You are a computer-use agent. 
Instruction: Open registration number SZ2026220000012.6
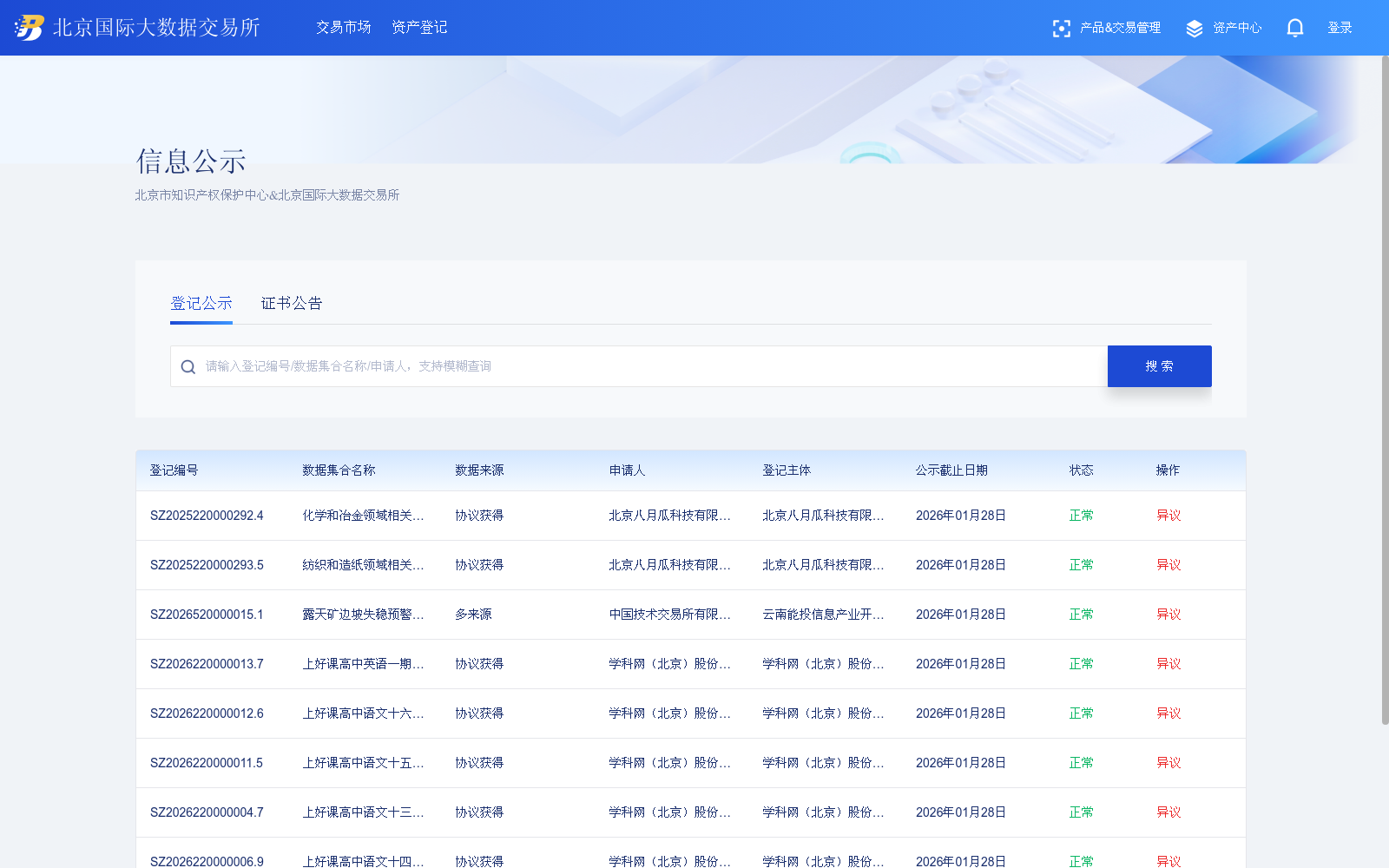[x=207, y=713]
